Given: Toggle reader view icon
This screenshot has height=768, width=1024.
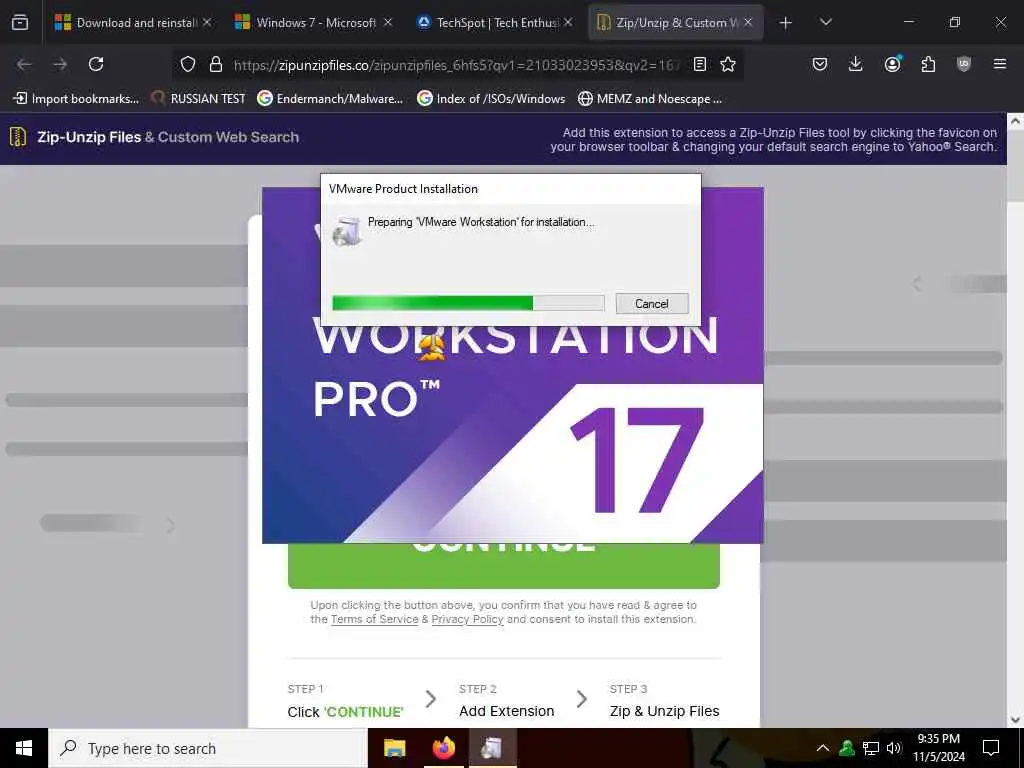Looking at the screenshot, I should click(700, 64).
